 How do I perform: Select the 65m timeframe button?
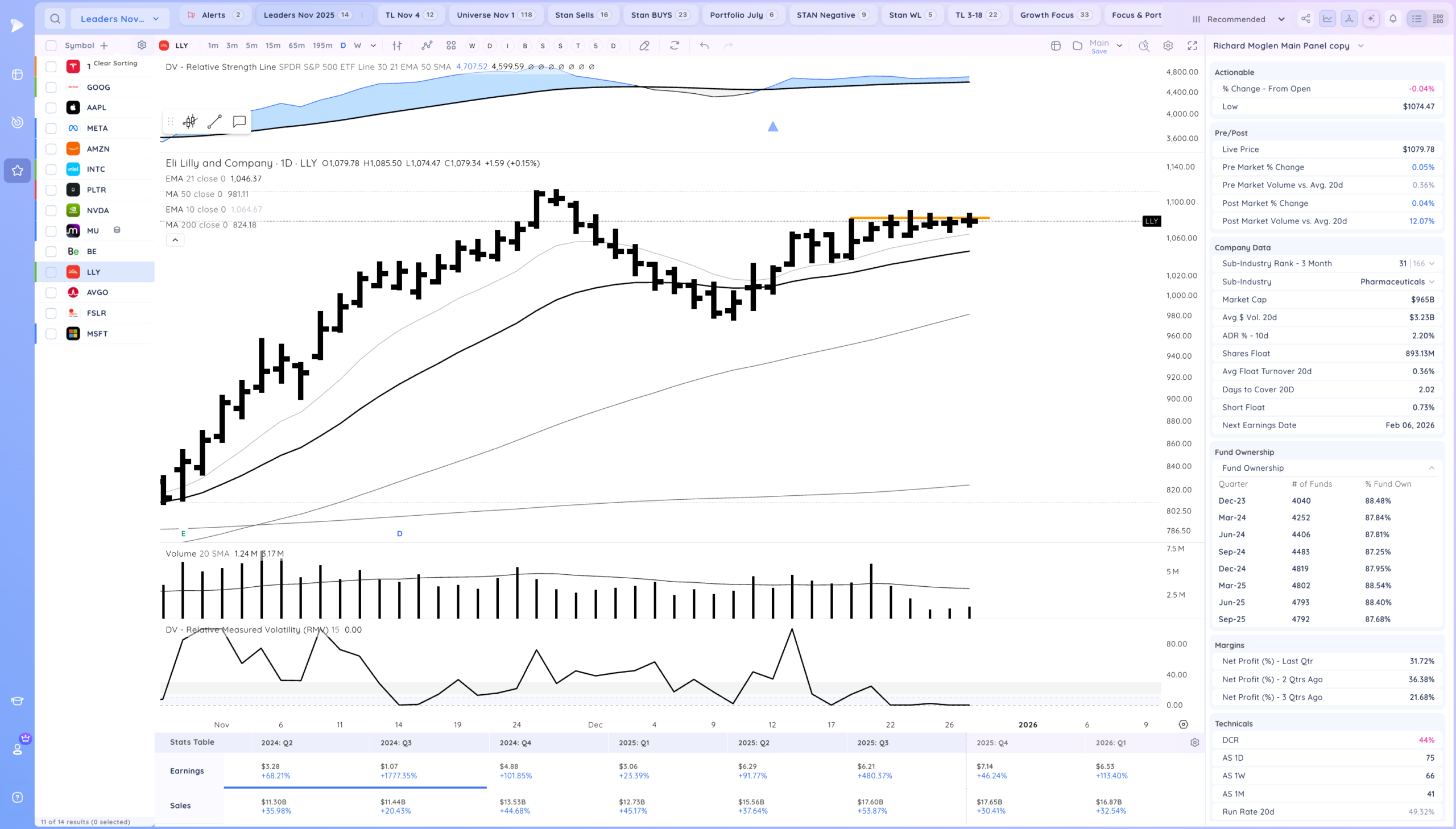tap(296, 45)
